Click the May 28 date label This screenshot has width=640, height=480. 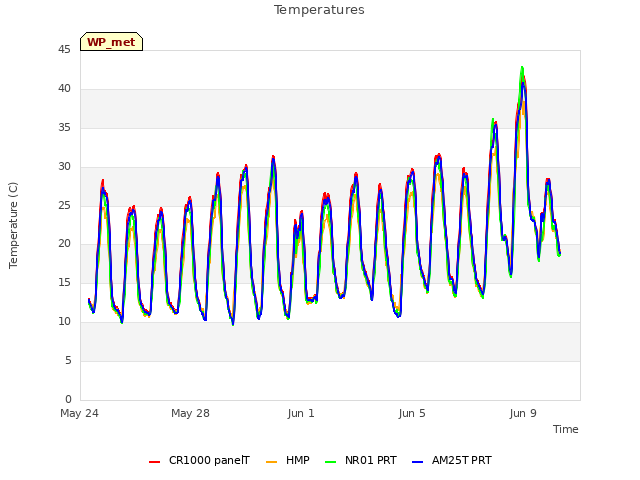[190, 413]
